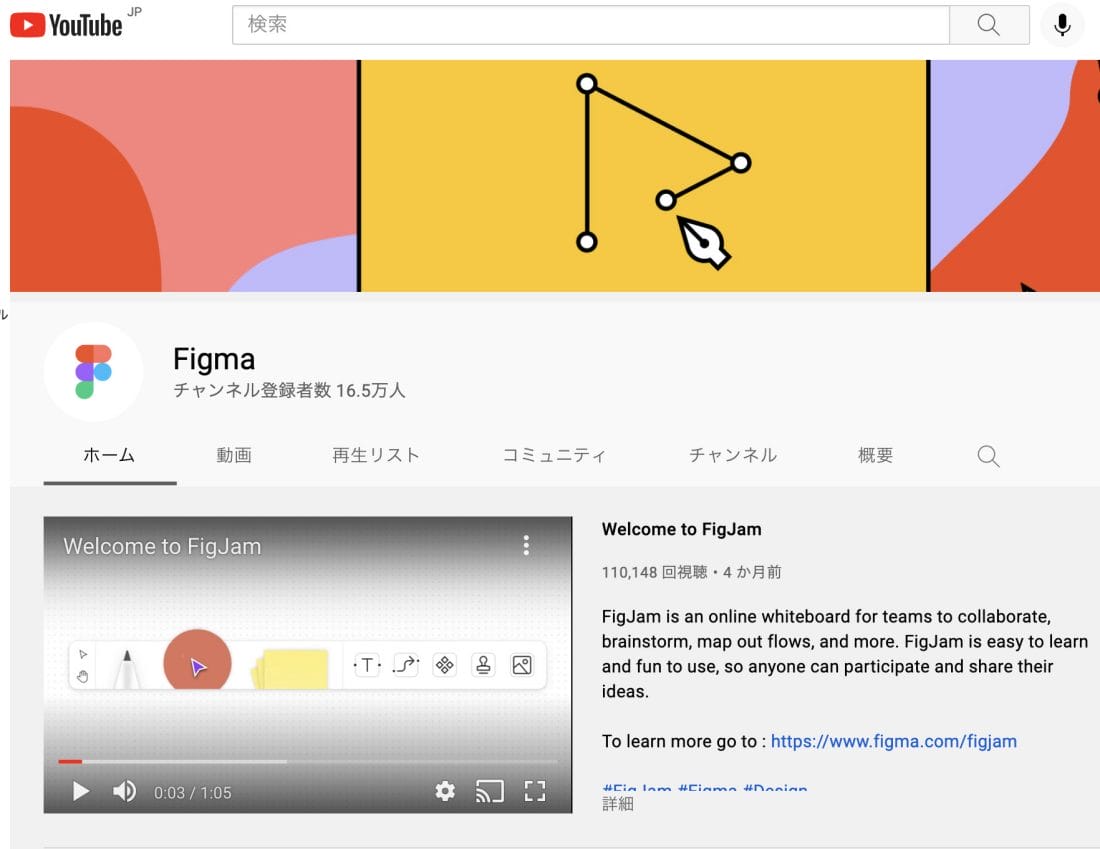
Task: Open the コミュニティ tab
Action: tap(554, 455)
